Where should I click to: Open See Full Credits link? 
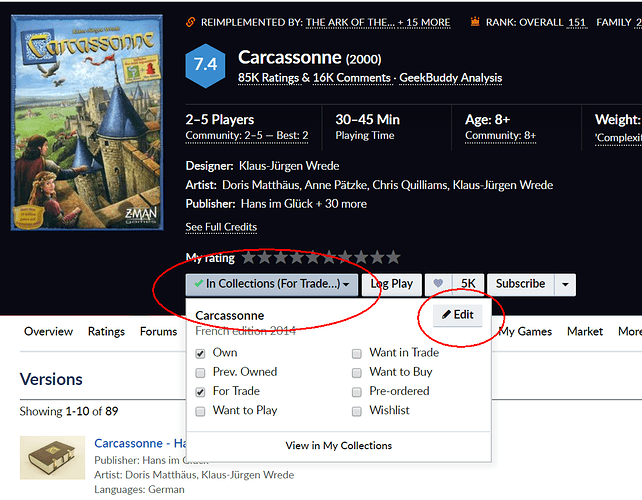tap(221, 227)
